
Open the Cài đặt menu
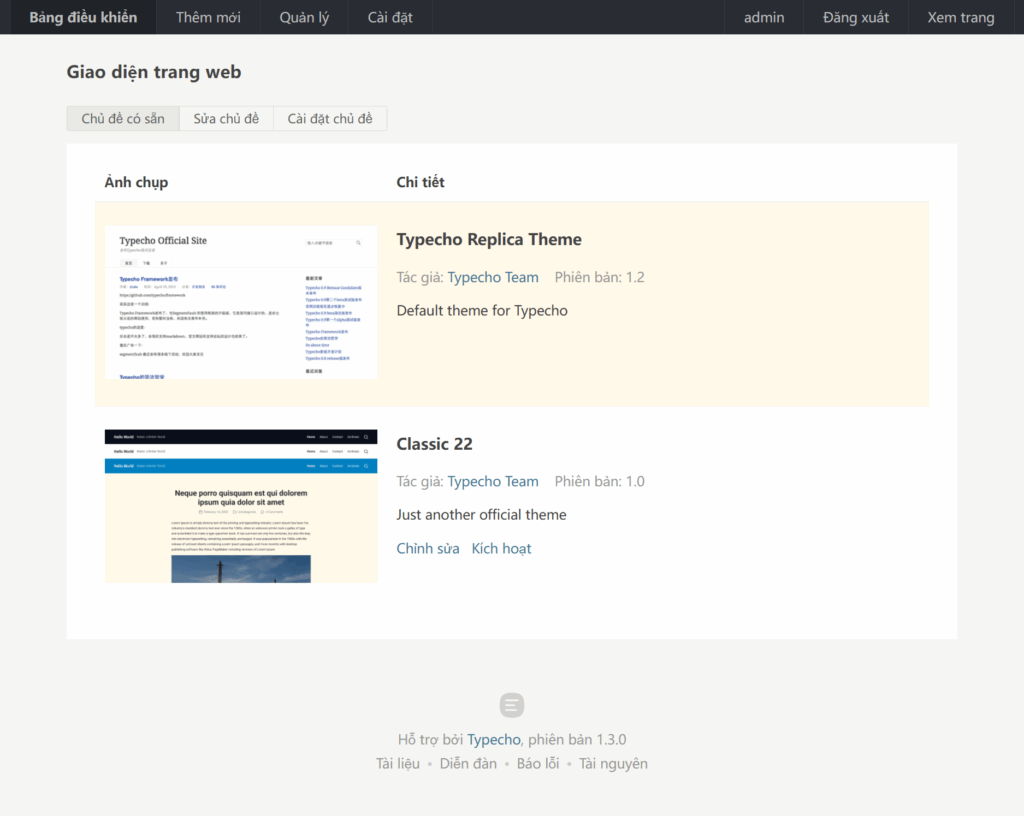[390, 17]
